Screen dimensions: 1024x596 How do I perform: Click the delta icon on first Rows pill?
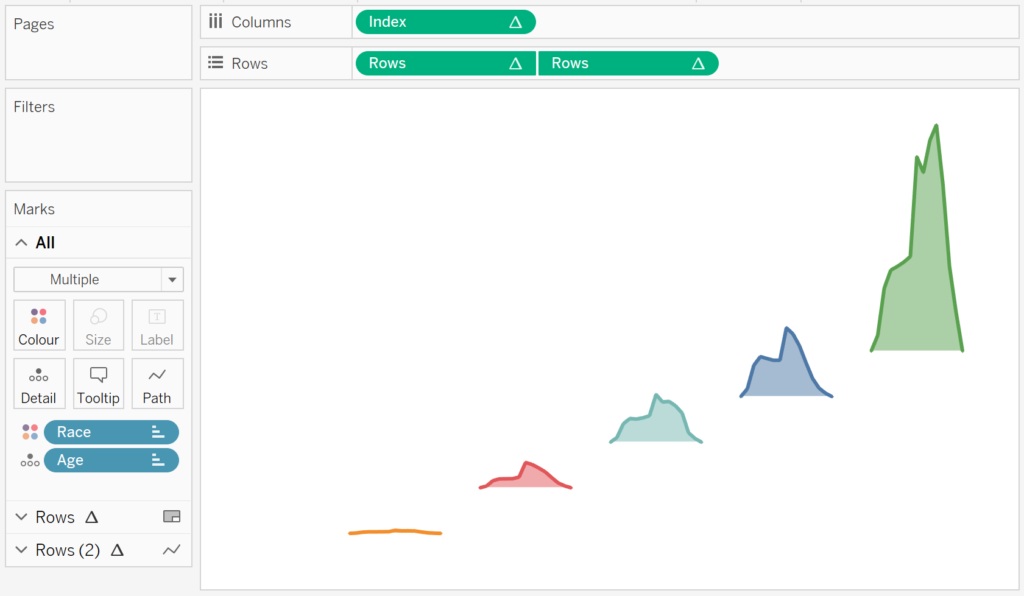click(515, 63)
